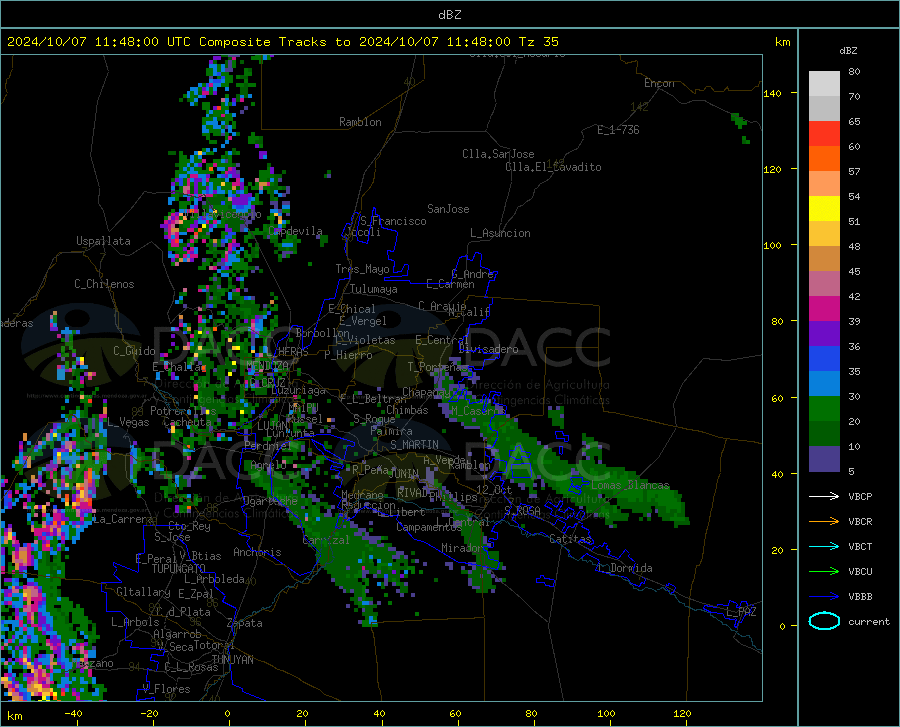Pick the cyan VBCT arrow in the legend
Image resolution: width=900 pixels, height=727 pixels.
pyautogui.click(x=824, y=546)
